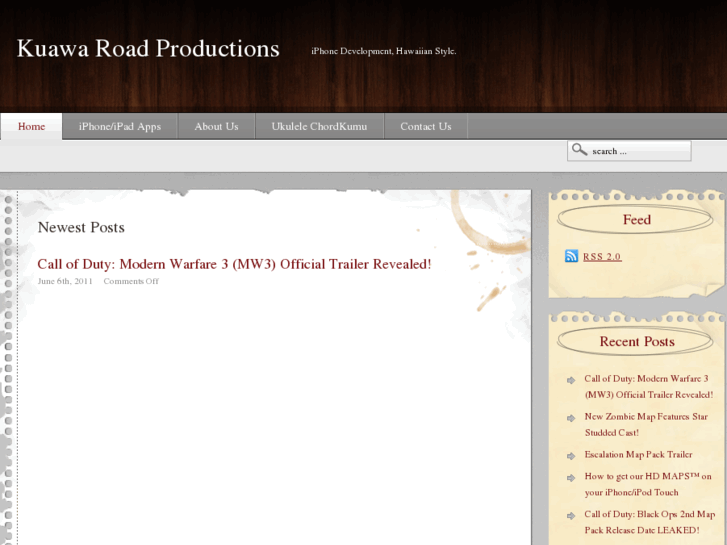
Task: Open Black Ops 2nd Map Pack Release Date post
Action: click(650, 522)
